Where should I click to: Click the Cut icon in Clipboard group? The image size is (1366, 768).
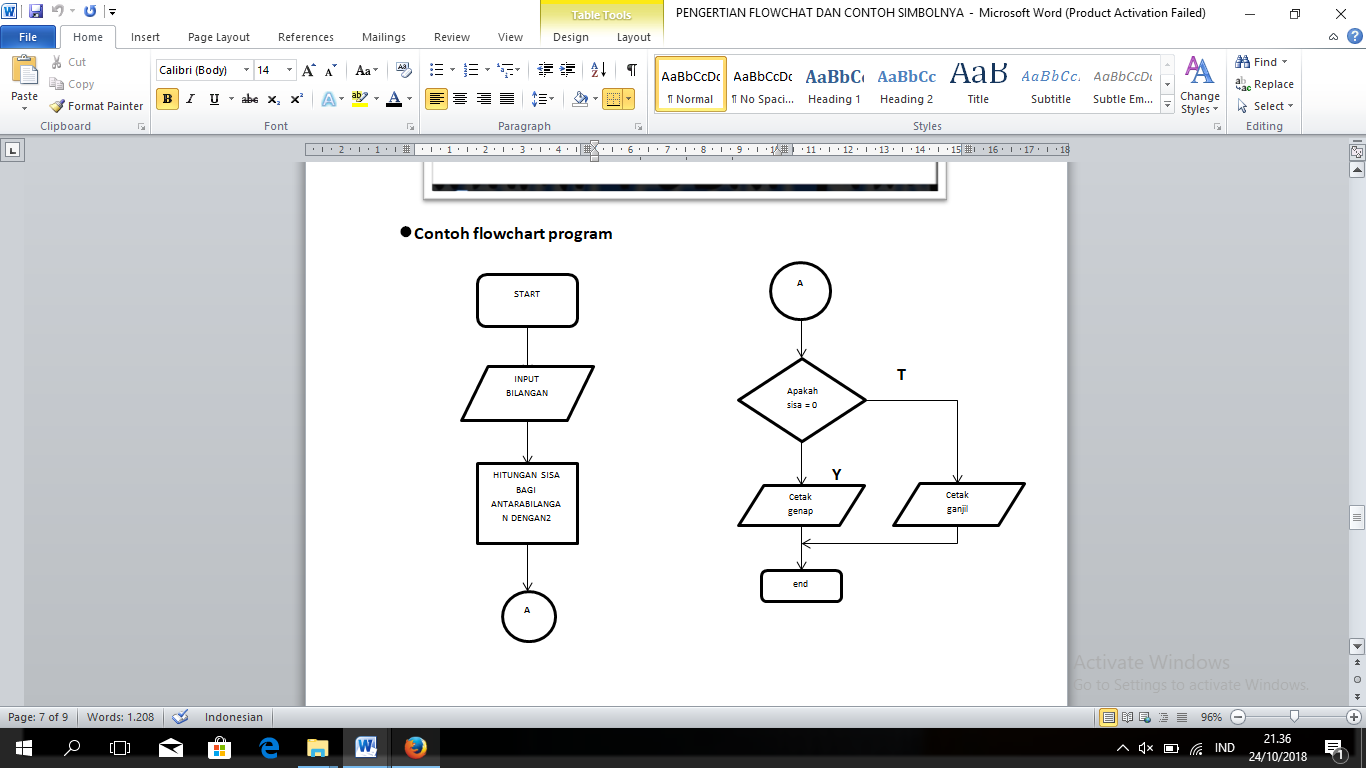[x=55, y=62]
